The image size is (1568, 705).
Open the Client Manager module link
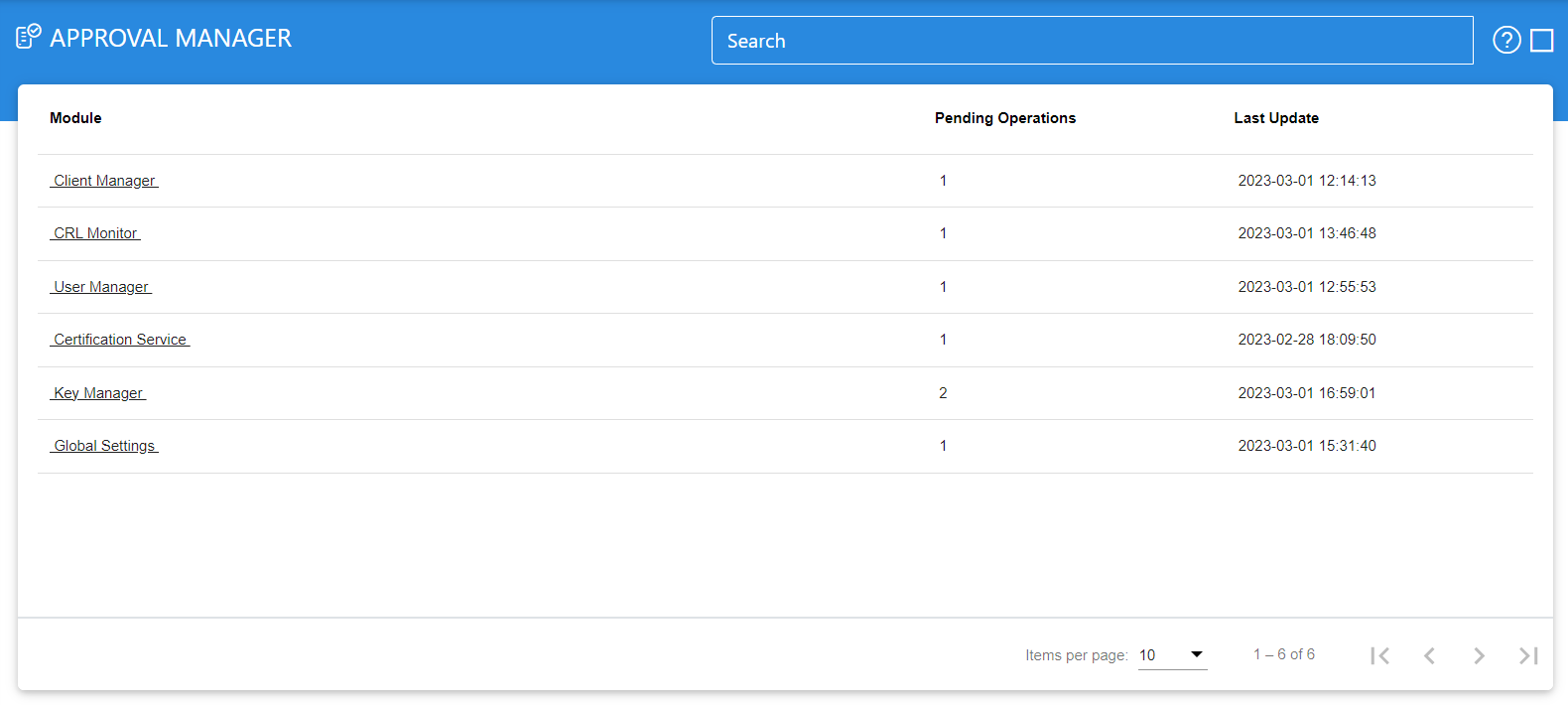pyautogui.click(x=104, y=181)
